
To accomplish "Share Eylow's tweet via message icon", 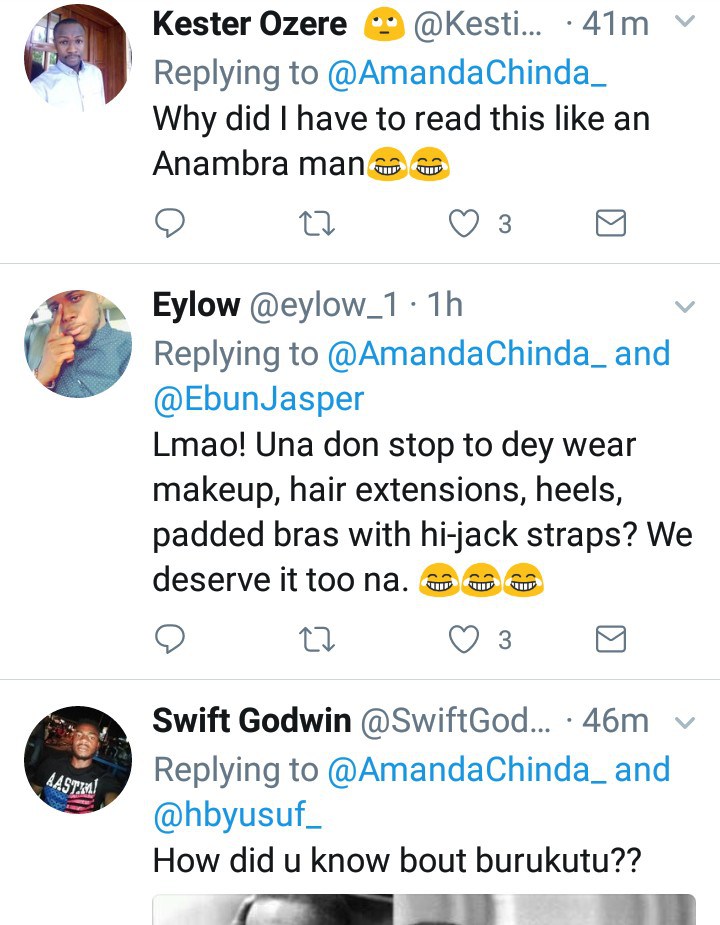I will tap(610, 638).
